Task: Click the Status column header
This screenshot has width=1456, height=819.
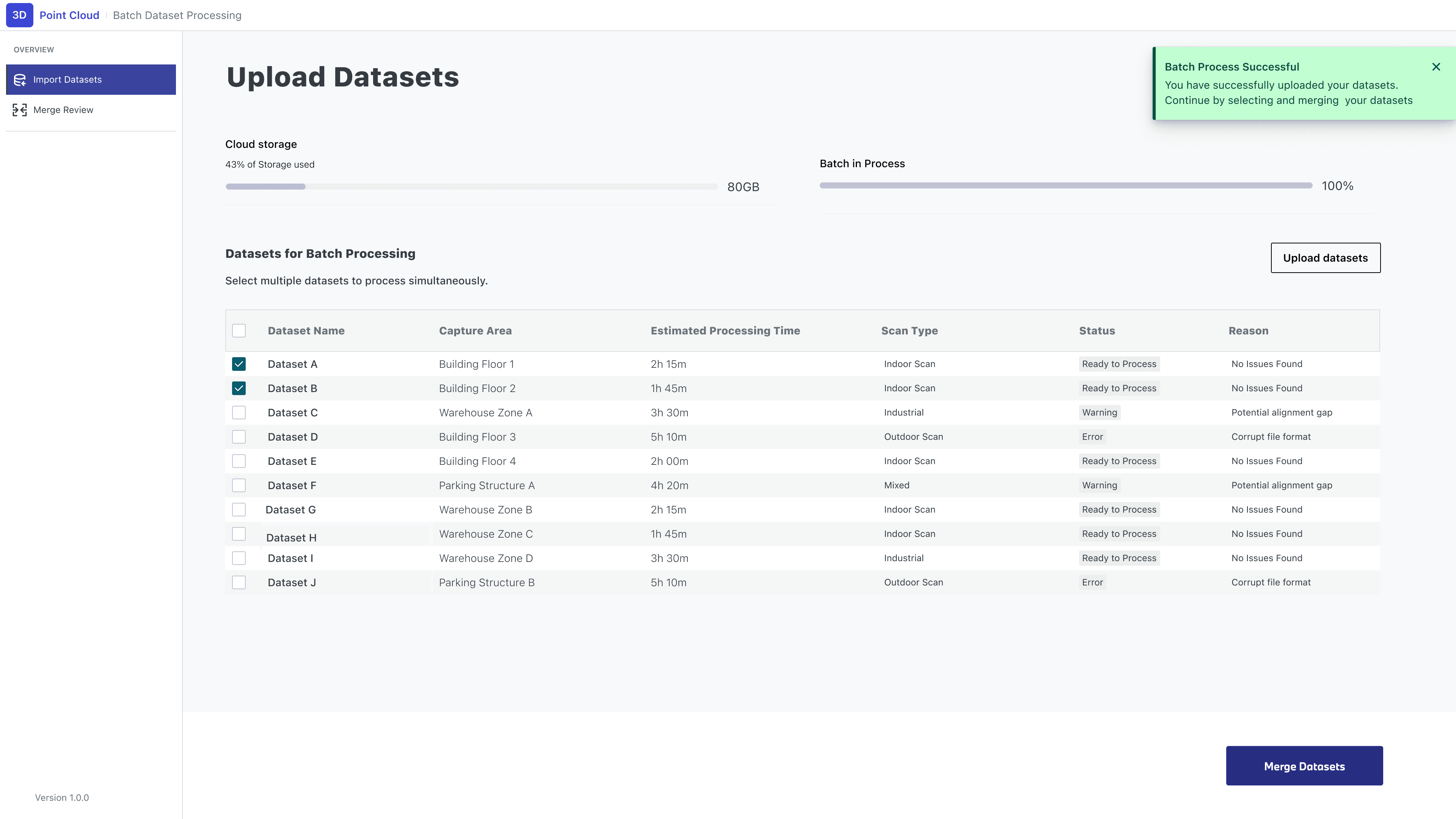Action: click(1097, 331)
